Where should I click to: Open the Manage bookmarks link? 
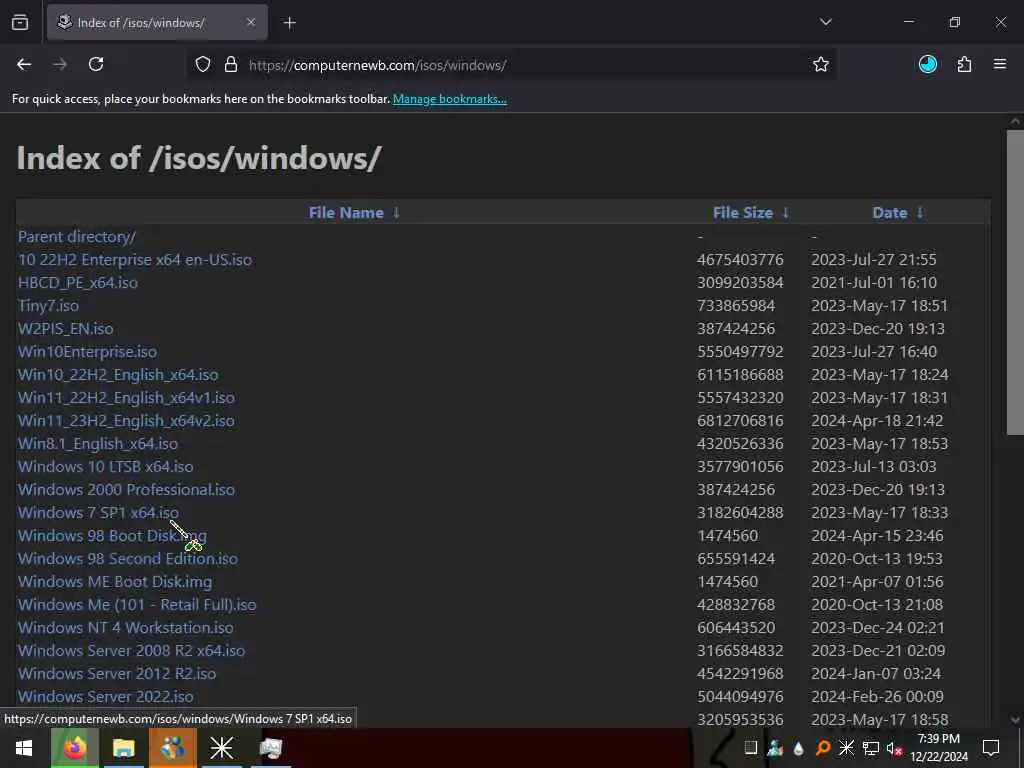449,99
